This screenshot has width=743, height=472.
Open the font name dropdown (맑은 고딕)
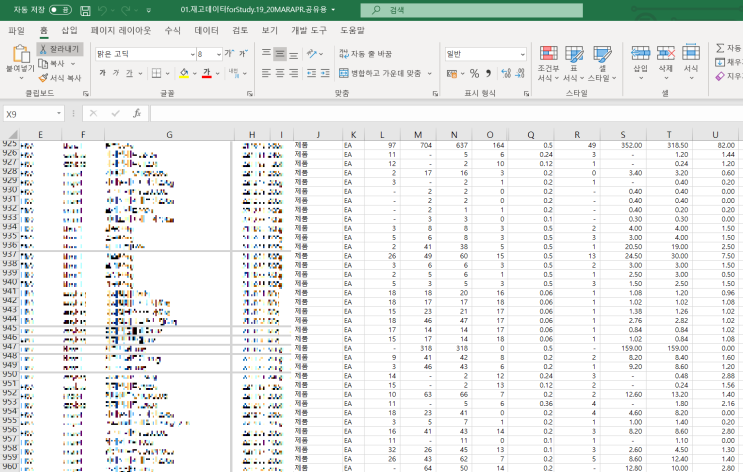pos(190,53)
